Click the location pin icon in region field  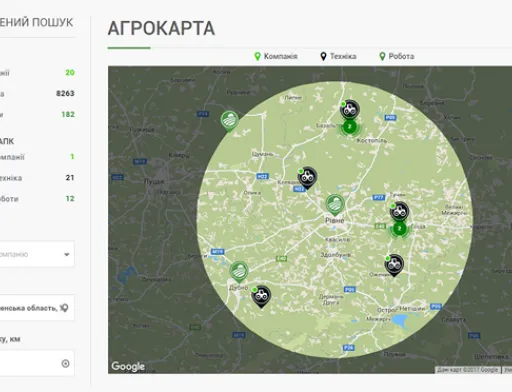pyautogui.click(x=64, y=308)
